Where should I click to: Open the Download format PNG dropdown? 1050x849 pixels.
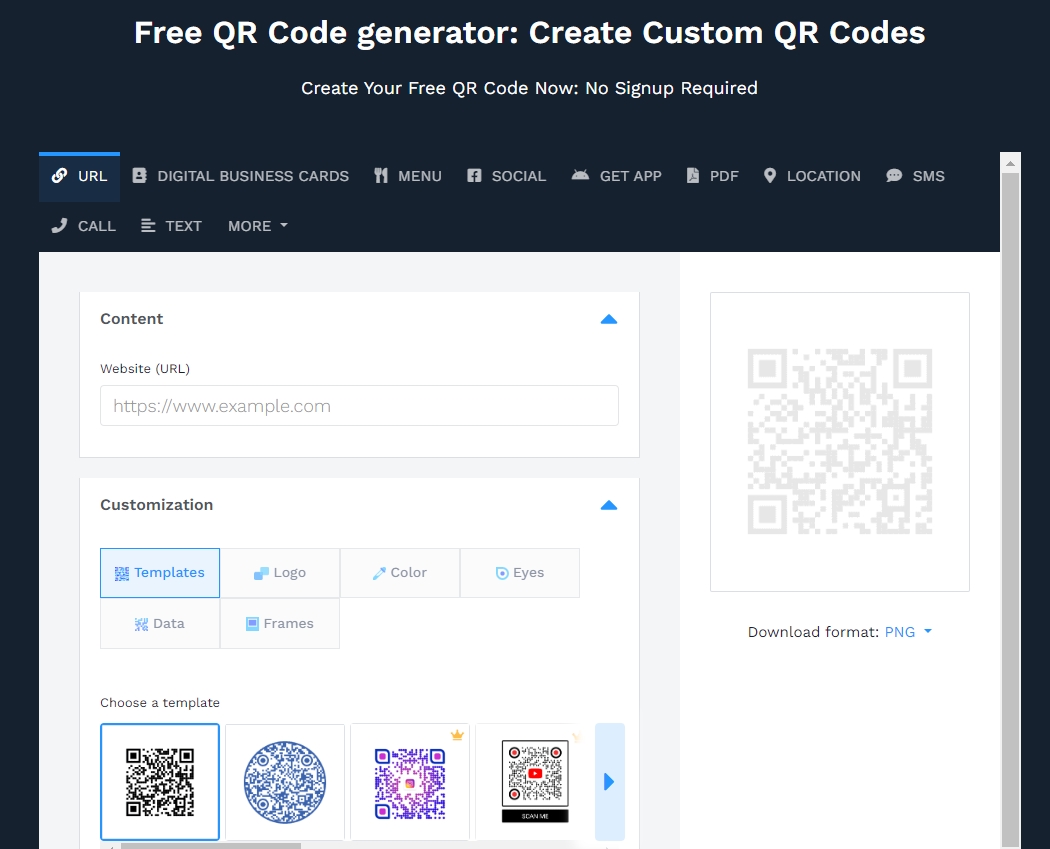point(908,632)
